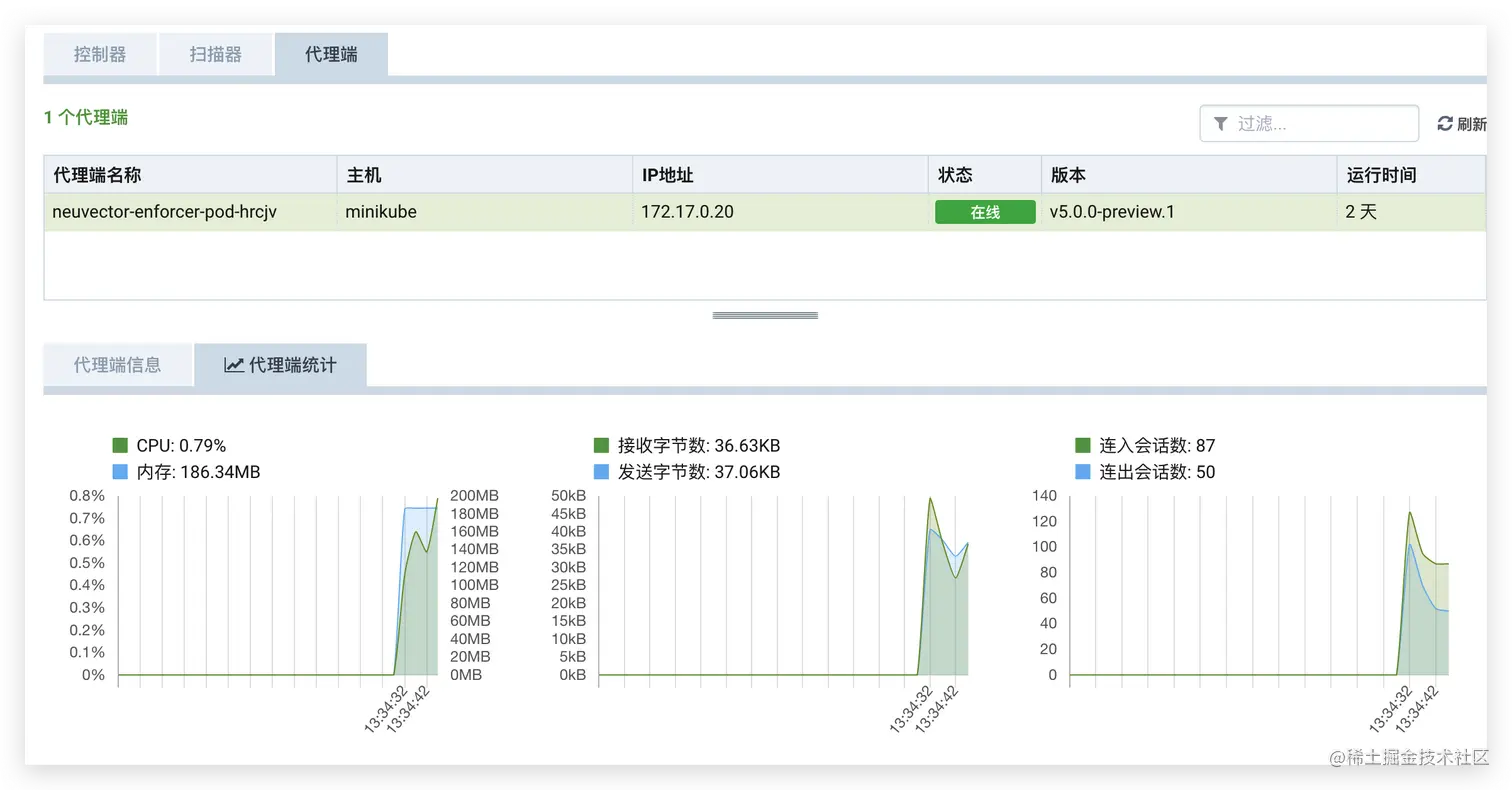The image size is (1512, 790).
Task: Click the 刷新 refresh button
Action: (x=1461, y=124)
